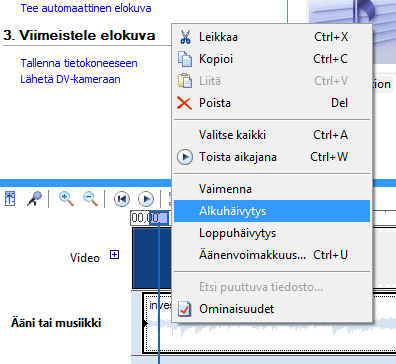The height and width of the screenshot is (364, 396).
Task: Open Tallenna tietokoneeseen link
Action: click(x=79, y=63)
